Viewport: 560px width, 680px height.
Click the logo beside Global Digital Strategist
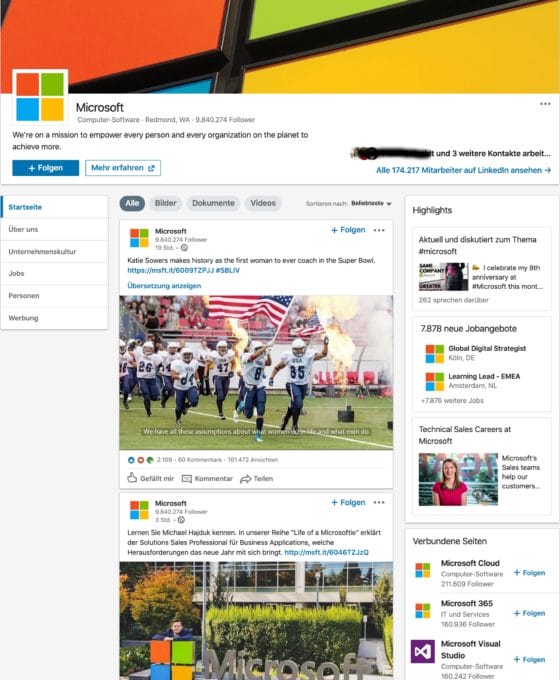click(435, 353)
